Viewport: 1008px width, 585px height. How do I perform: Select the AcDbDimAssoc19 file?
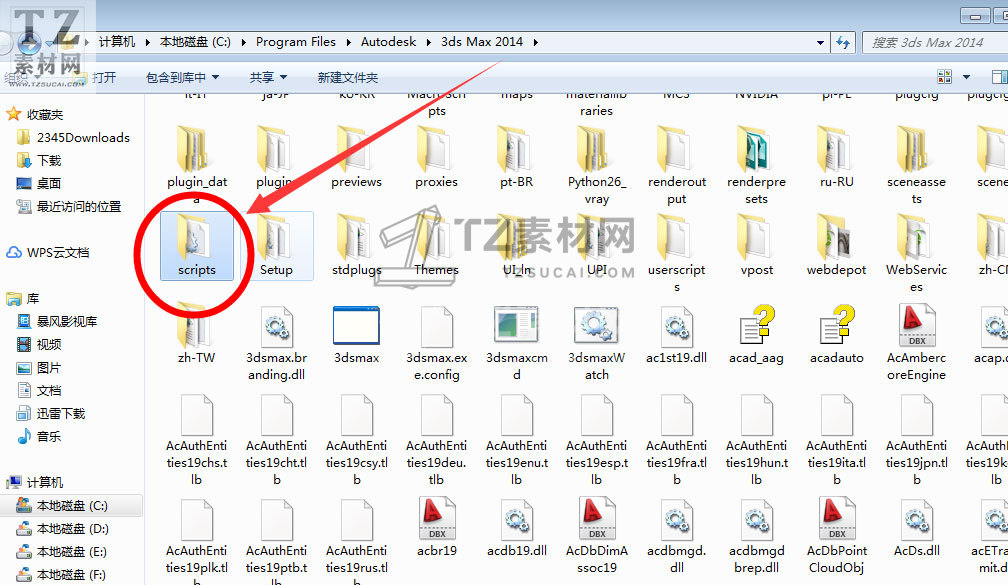tap(597, 536)
